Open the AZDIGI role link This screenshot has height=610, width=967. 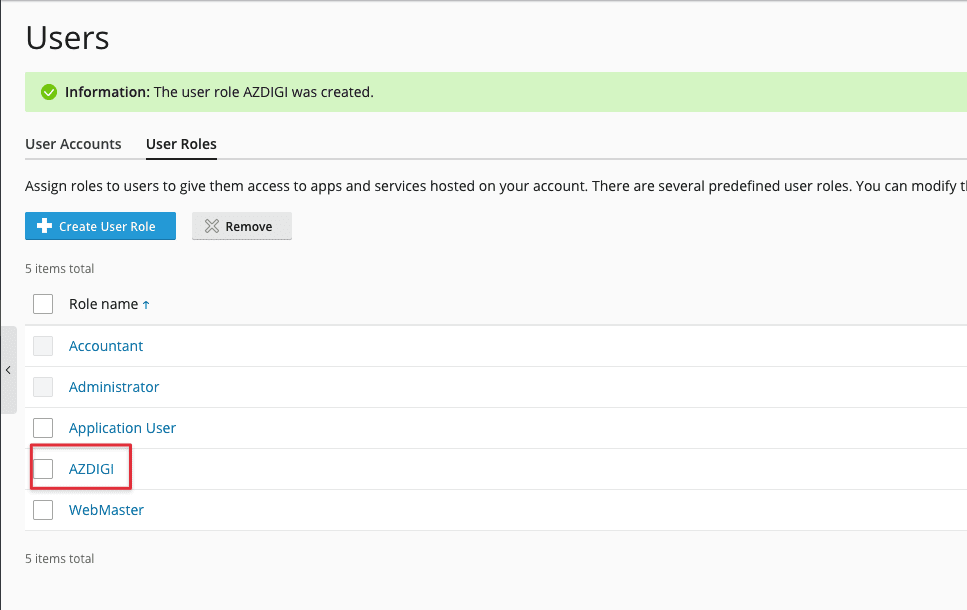(x=91, y=469)
